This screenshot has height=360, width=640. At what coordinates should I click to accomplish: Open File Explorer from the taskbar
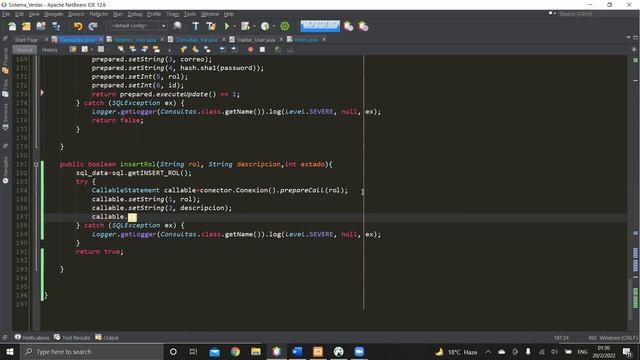pyautogui.click(x=256, y=352)
